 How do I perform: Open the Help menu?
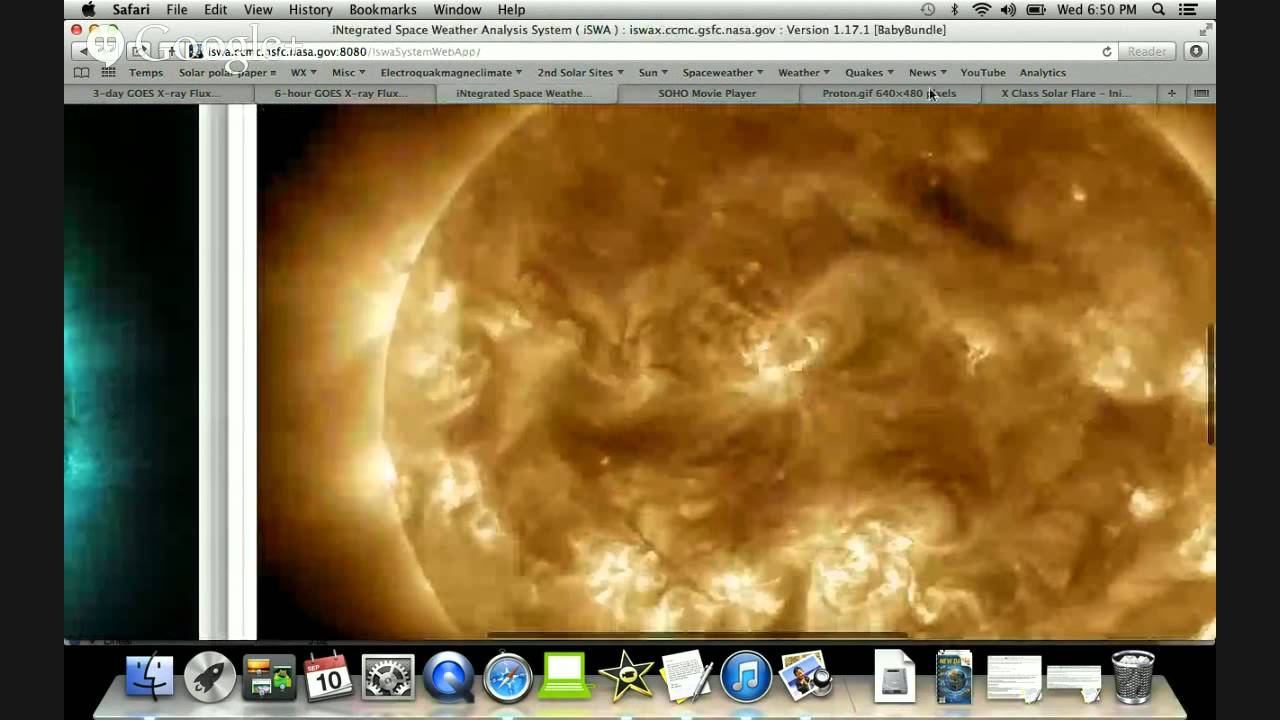click(511, 10)
